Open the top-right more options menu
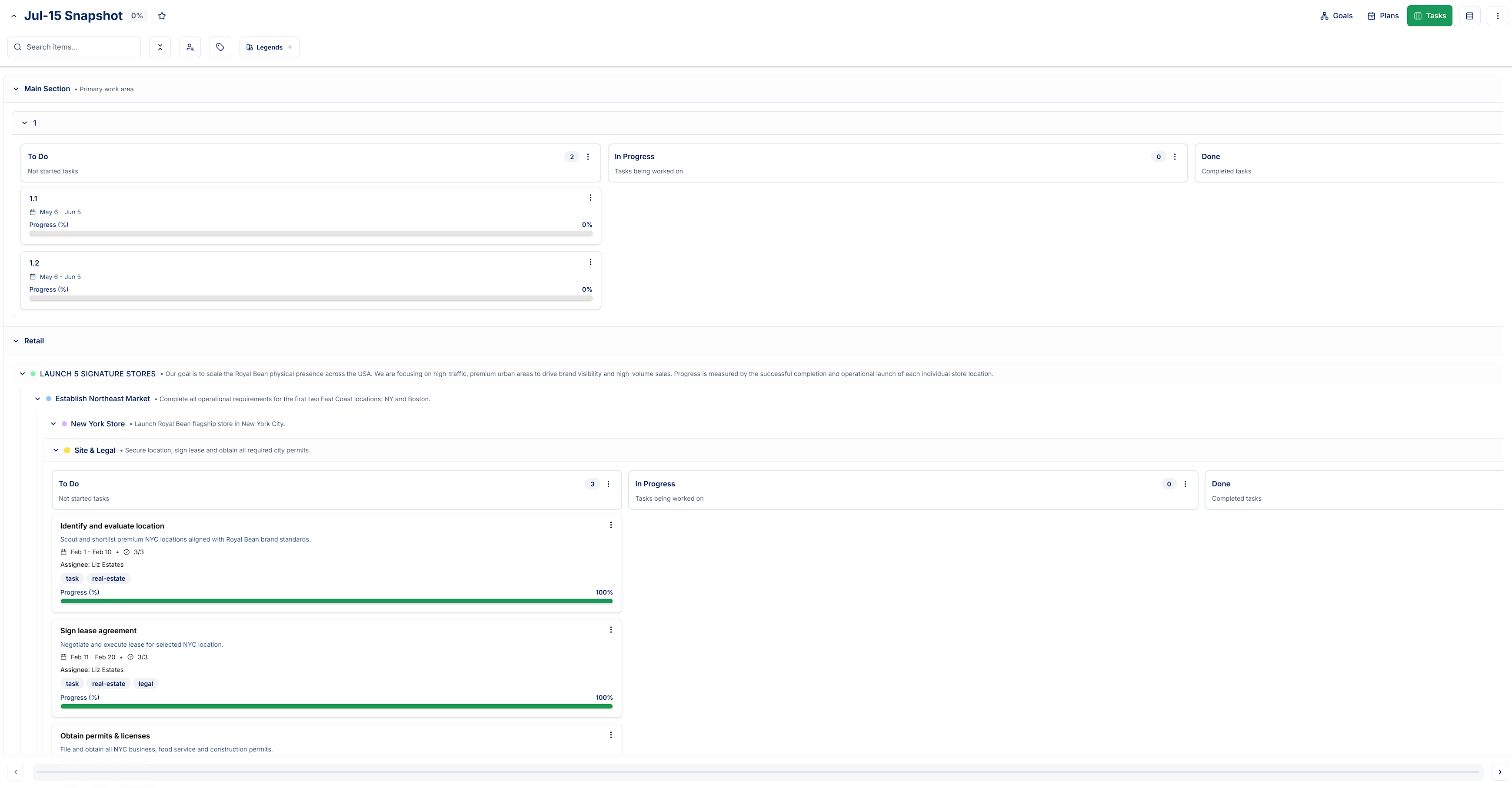This screenshot has width=1512, height=788. 1497,16
